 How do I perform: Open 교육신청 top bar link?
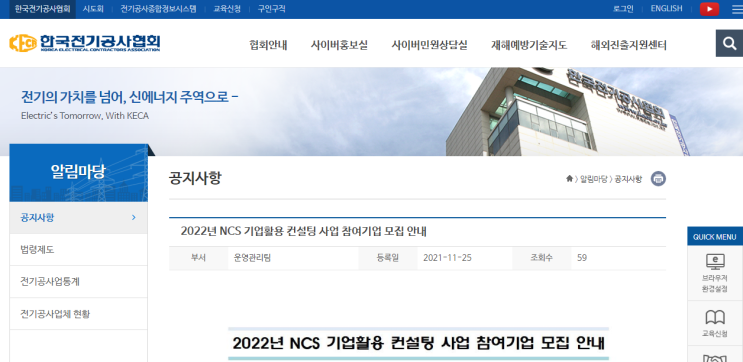point(227,9)
